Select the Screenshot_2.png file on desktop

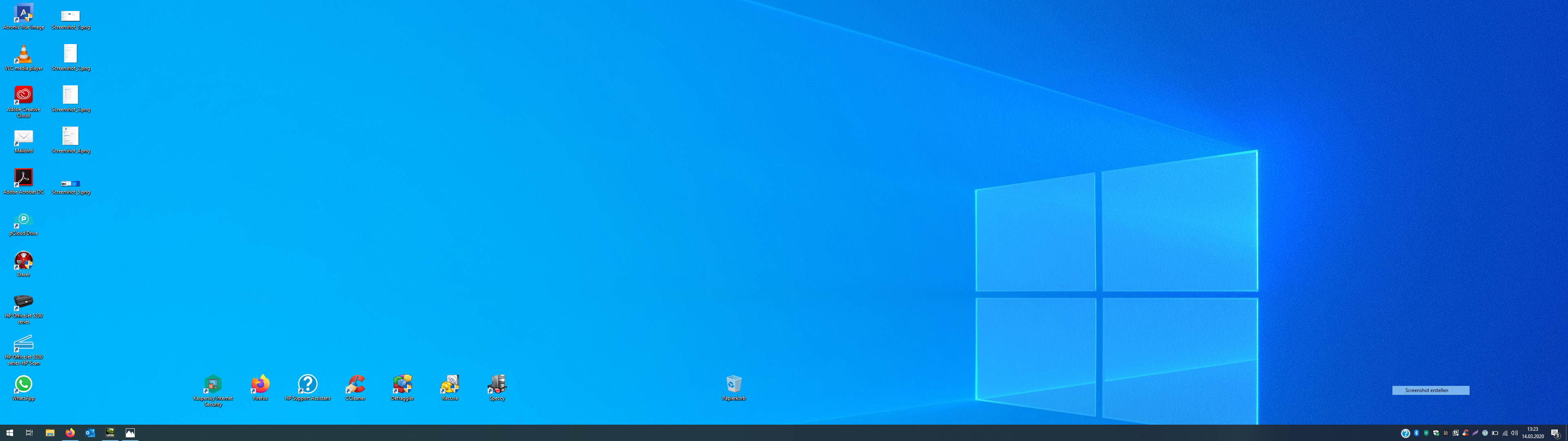click(71, 54)
